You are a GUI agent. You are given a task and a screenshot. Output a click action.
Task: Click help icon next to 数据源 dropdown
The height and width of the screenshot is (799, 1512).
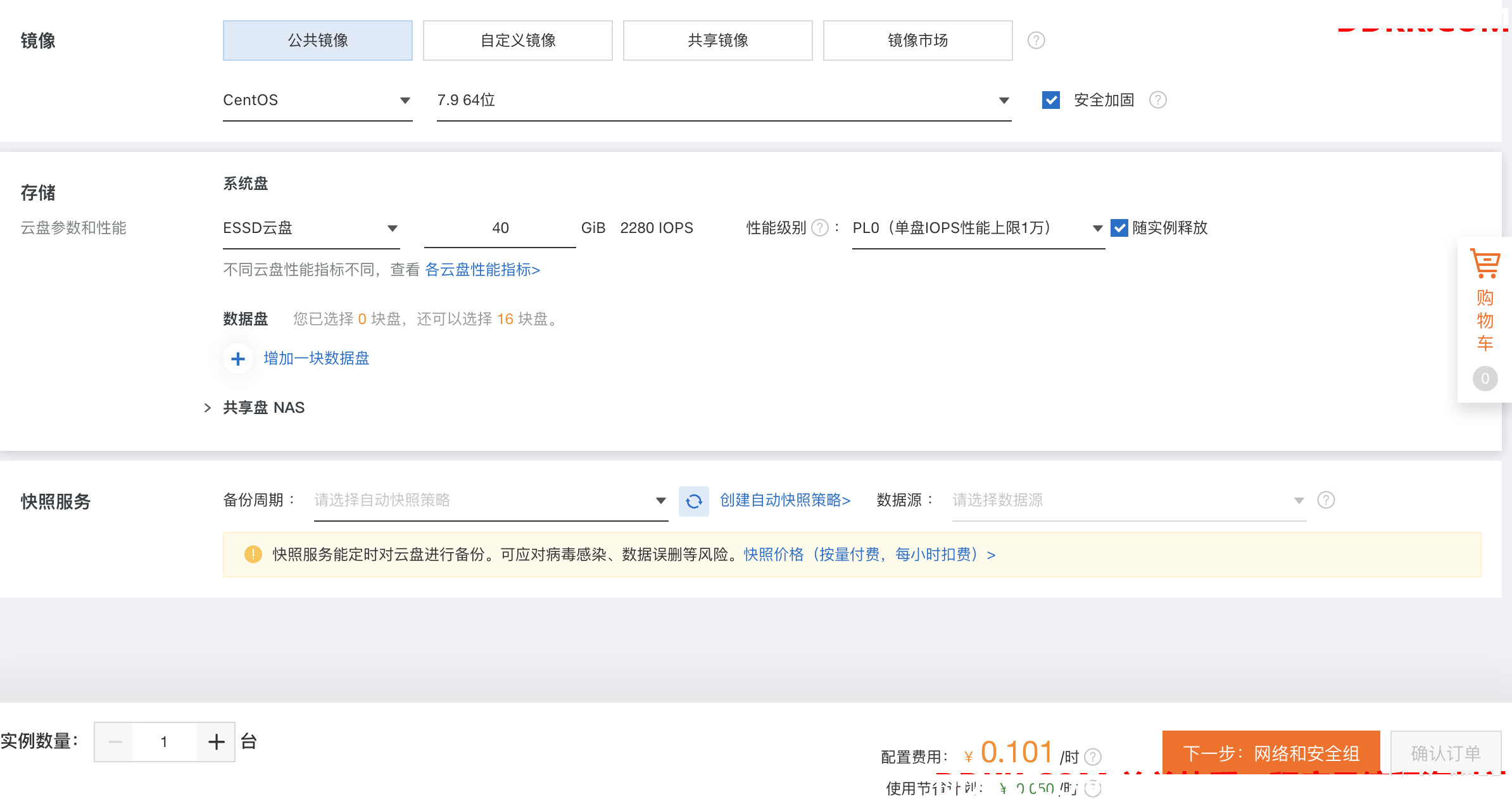coord(1326,500)
